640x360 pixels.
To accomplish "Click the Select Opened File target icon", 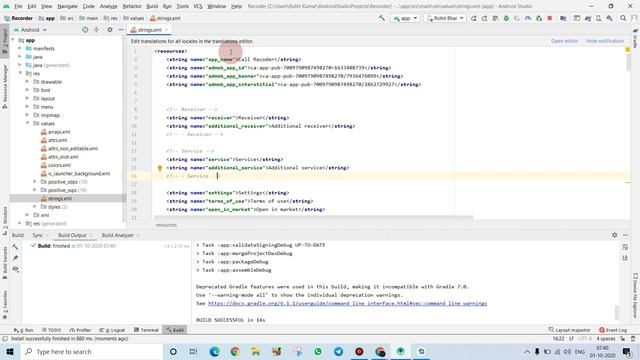I will pos(85,30).
